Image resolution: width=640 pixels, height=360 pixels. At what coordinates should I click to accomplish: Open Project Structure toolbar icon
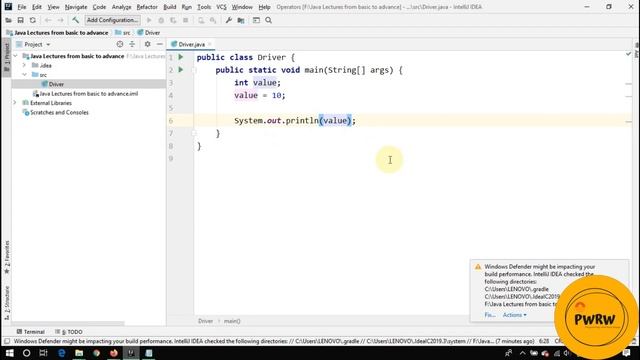(x=241, y=20)
